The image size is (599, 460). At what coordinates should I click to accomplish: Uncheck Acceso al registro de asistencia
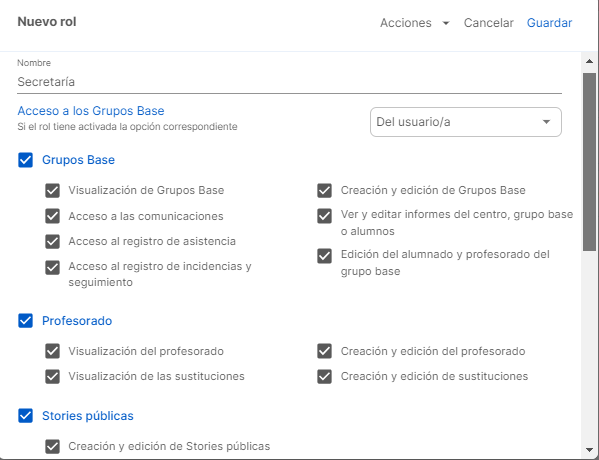pos(52,241)
